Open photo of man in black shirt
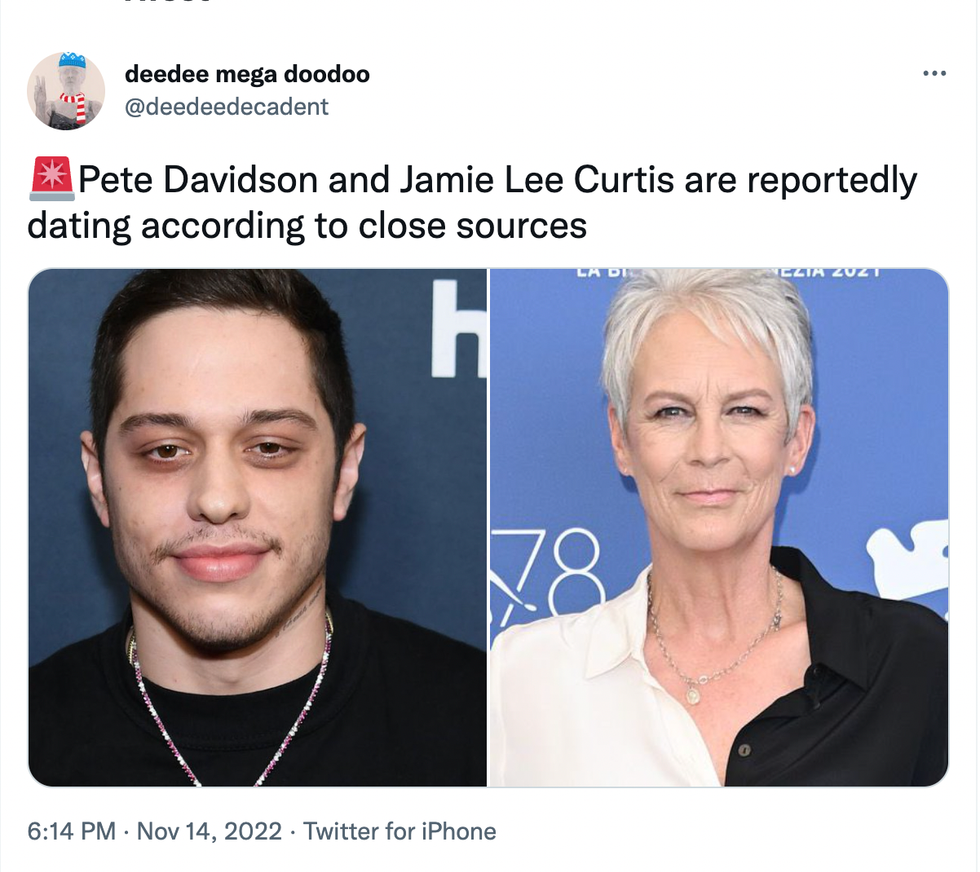Viewport: 980px width, 872px height. (x=258, y=527)
